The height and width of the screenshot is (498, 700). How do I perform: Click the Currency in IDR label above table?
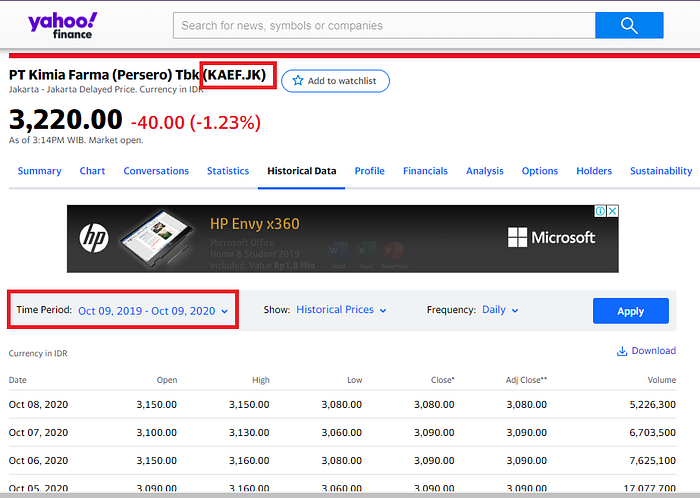(38, 353)
